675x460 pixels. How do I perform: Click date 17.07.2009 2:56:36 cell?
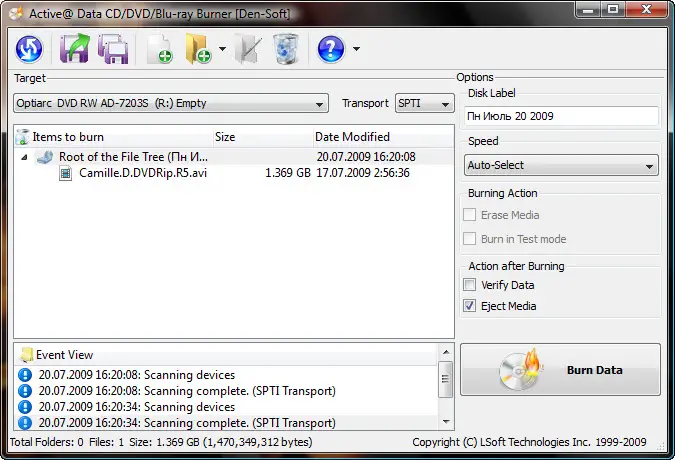point(363,173)
